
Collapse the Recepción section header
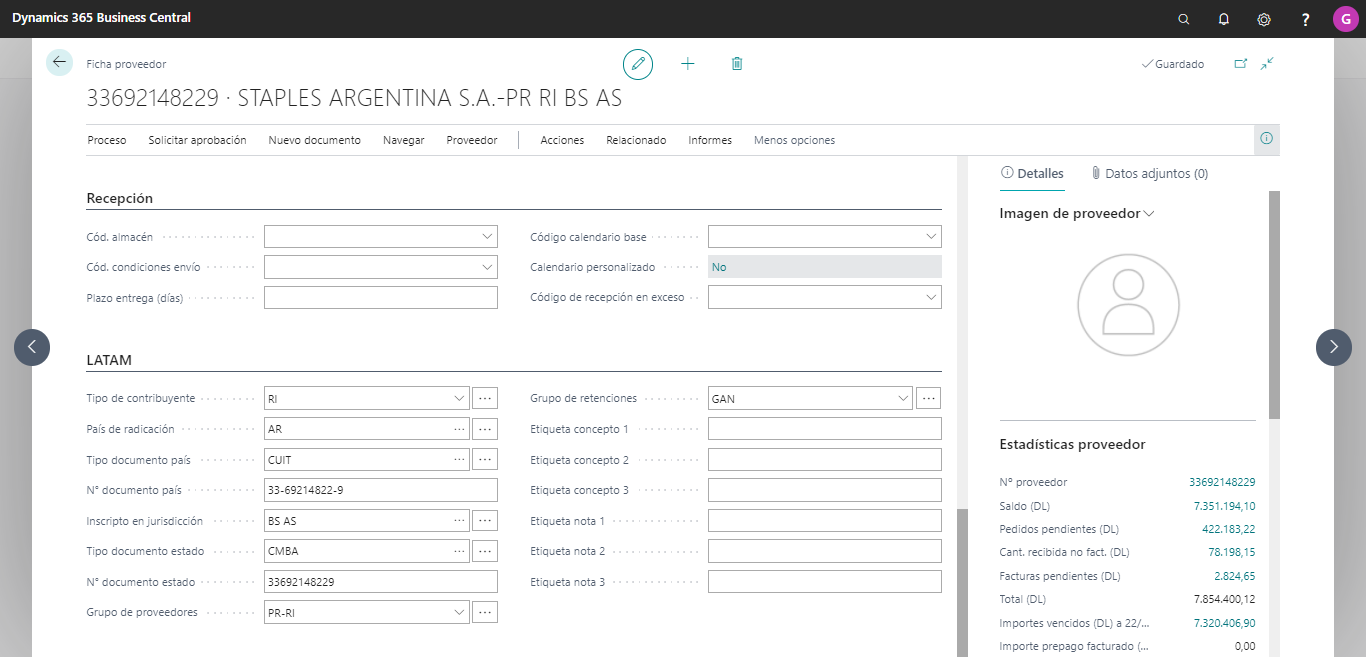pyautogui.click(x=120, y=198)
